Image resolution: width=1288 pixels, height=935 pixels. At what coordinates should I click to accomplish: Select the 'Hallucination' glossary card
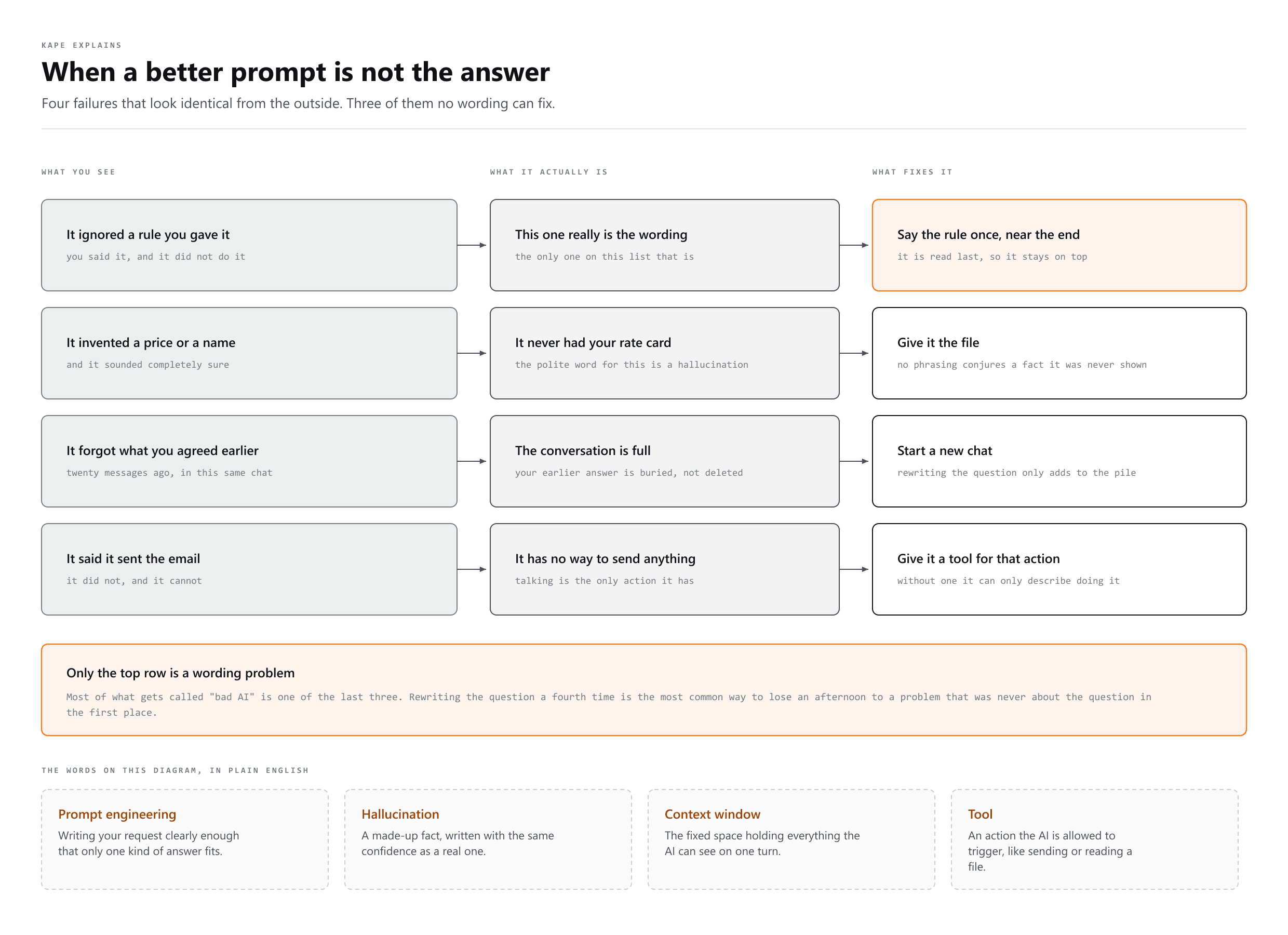coord(488,839)
